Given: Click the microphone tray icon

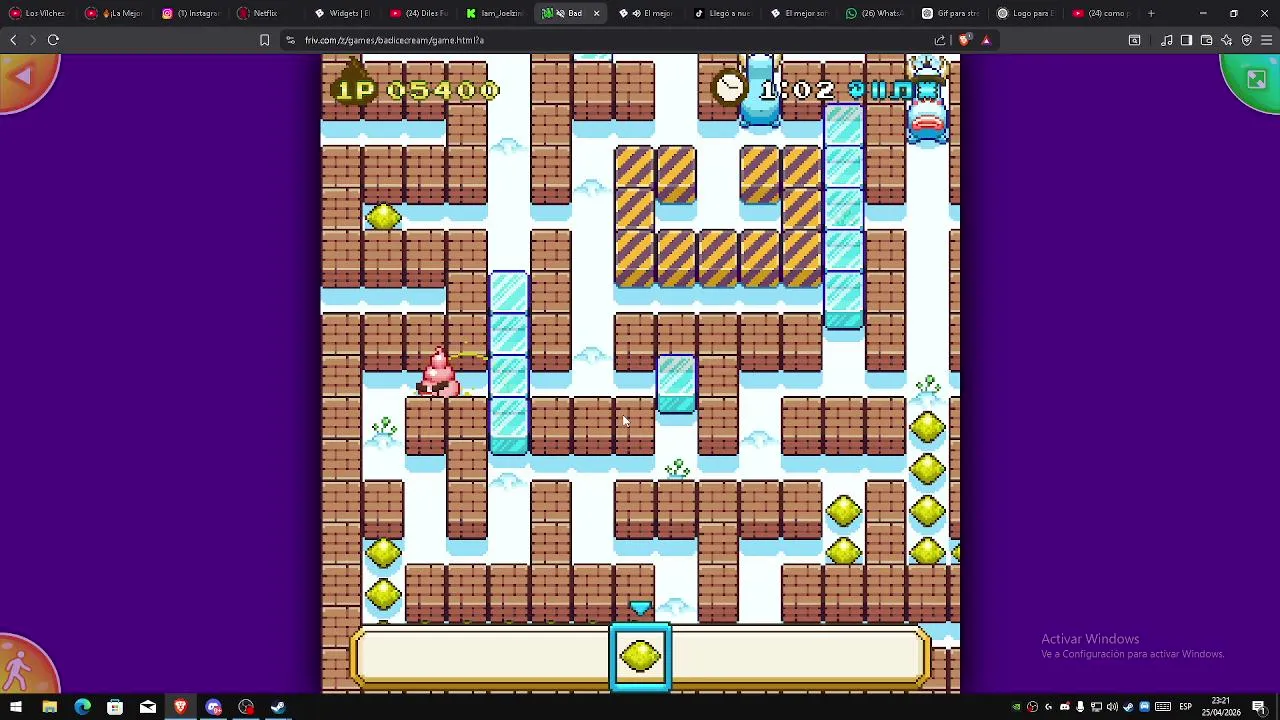Looking at the screenshot, I should (1080, 707).
